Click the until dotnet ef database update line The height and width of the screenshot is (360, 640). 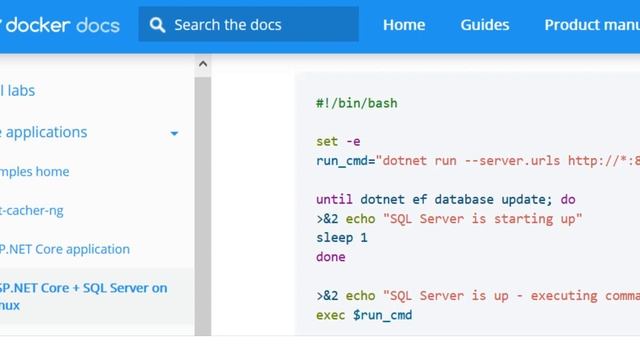click(446, 199)
